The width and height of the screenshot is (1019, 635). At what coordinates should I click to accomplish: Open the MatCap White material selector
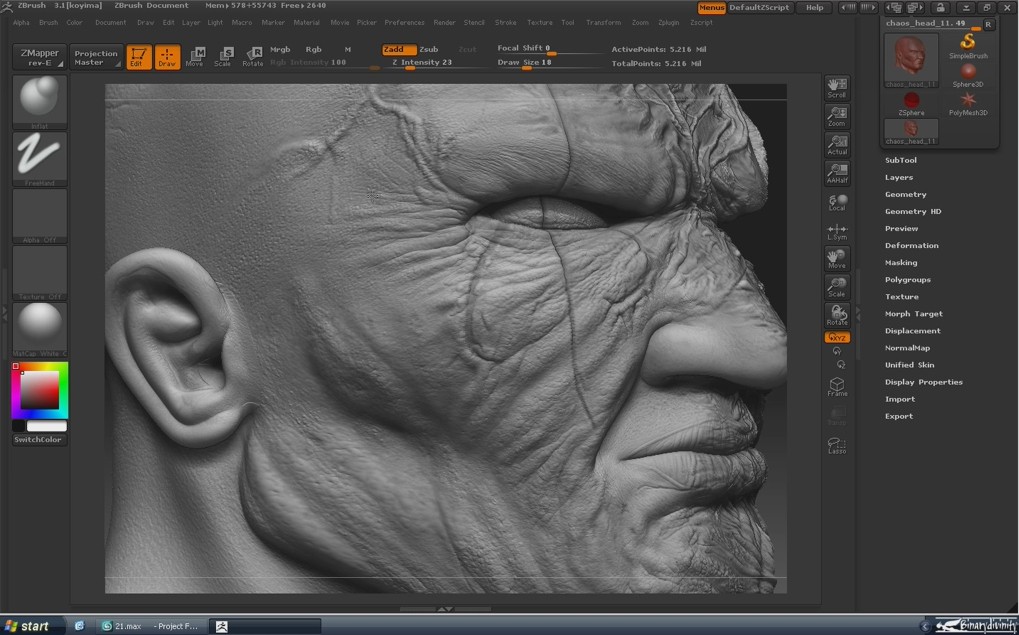(40, 330)
